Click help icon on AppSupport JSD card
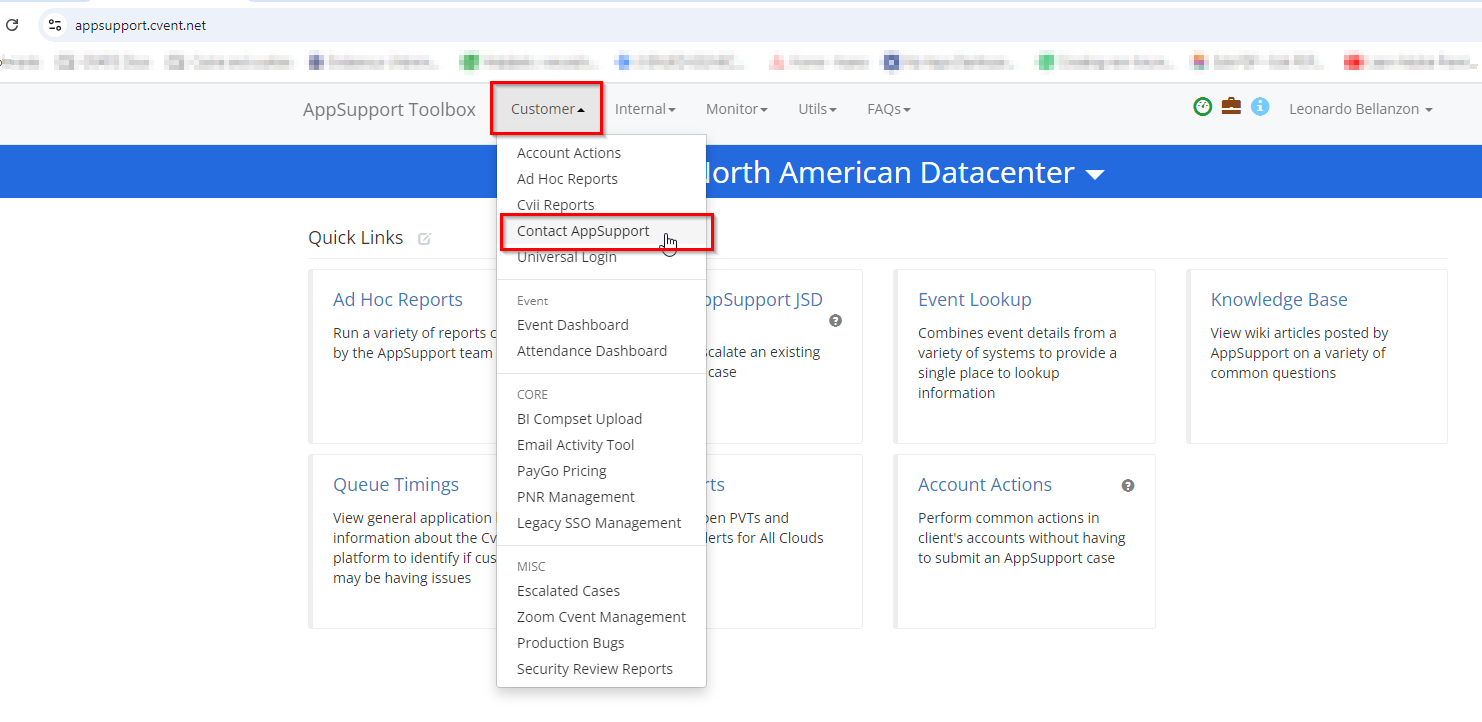The width and height of the screenshot is (1482, 722). (x=835, y=321)
